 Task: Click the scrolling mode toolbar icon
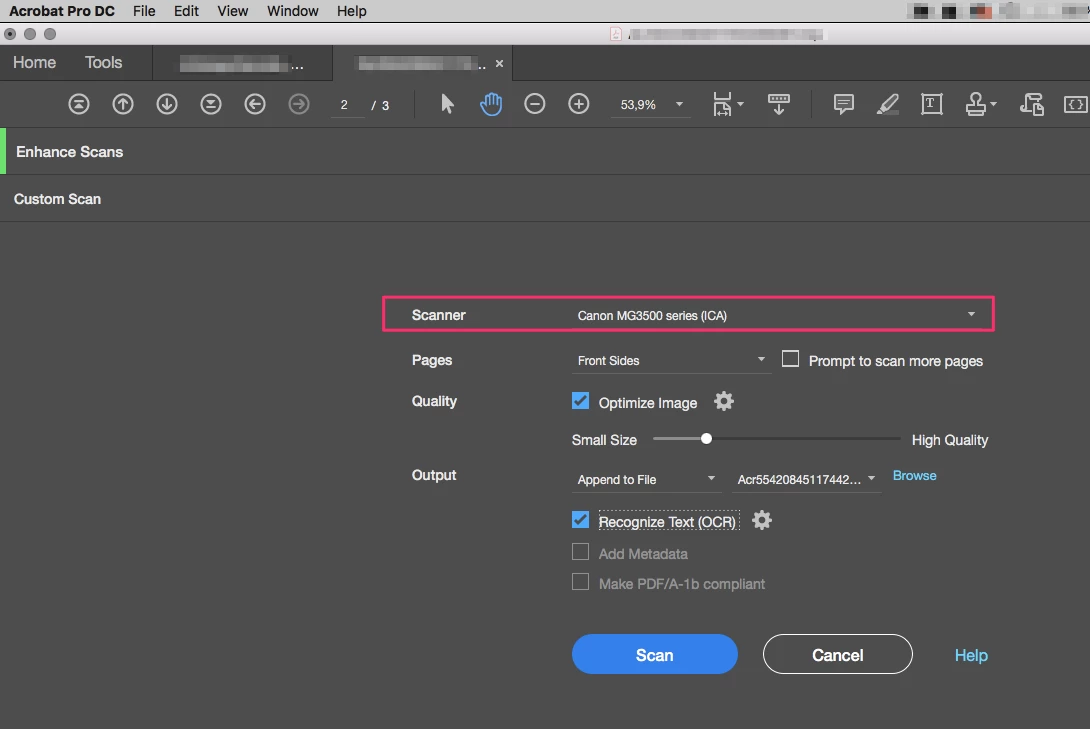coord(779,104)
